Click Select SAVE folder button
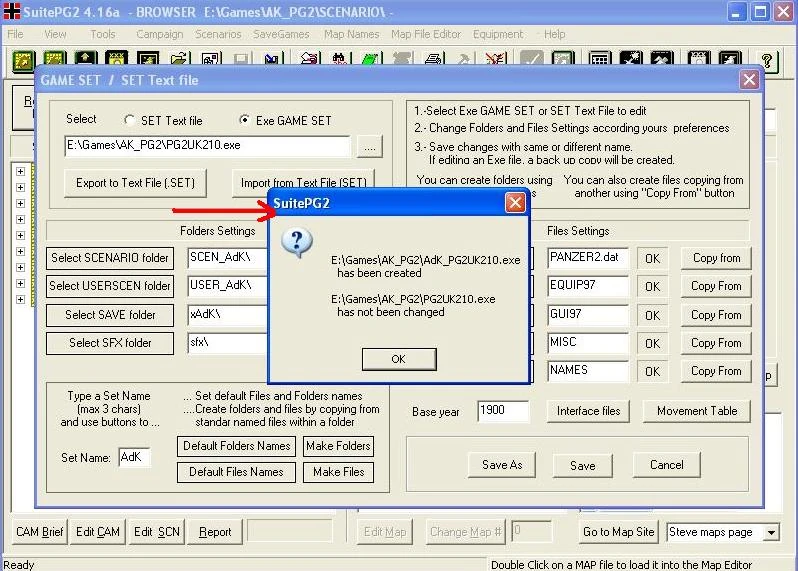 click(x=110, y=315)
